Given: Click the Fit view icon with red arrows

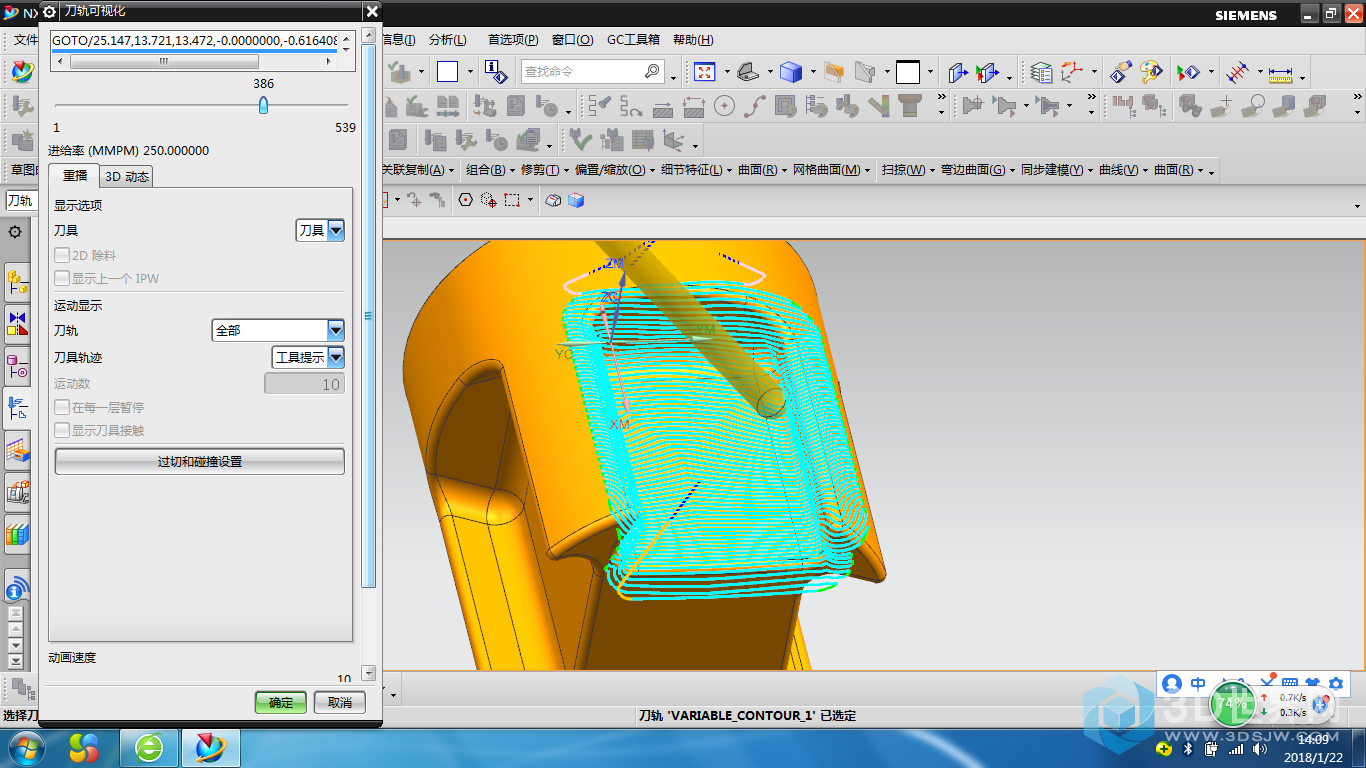Looking at the screenshot, I should (705, 72).
